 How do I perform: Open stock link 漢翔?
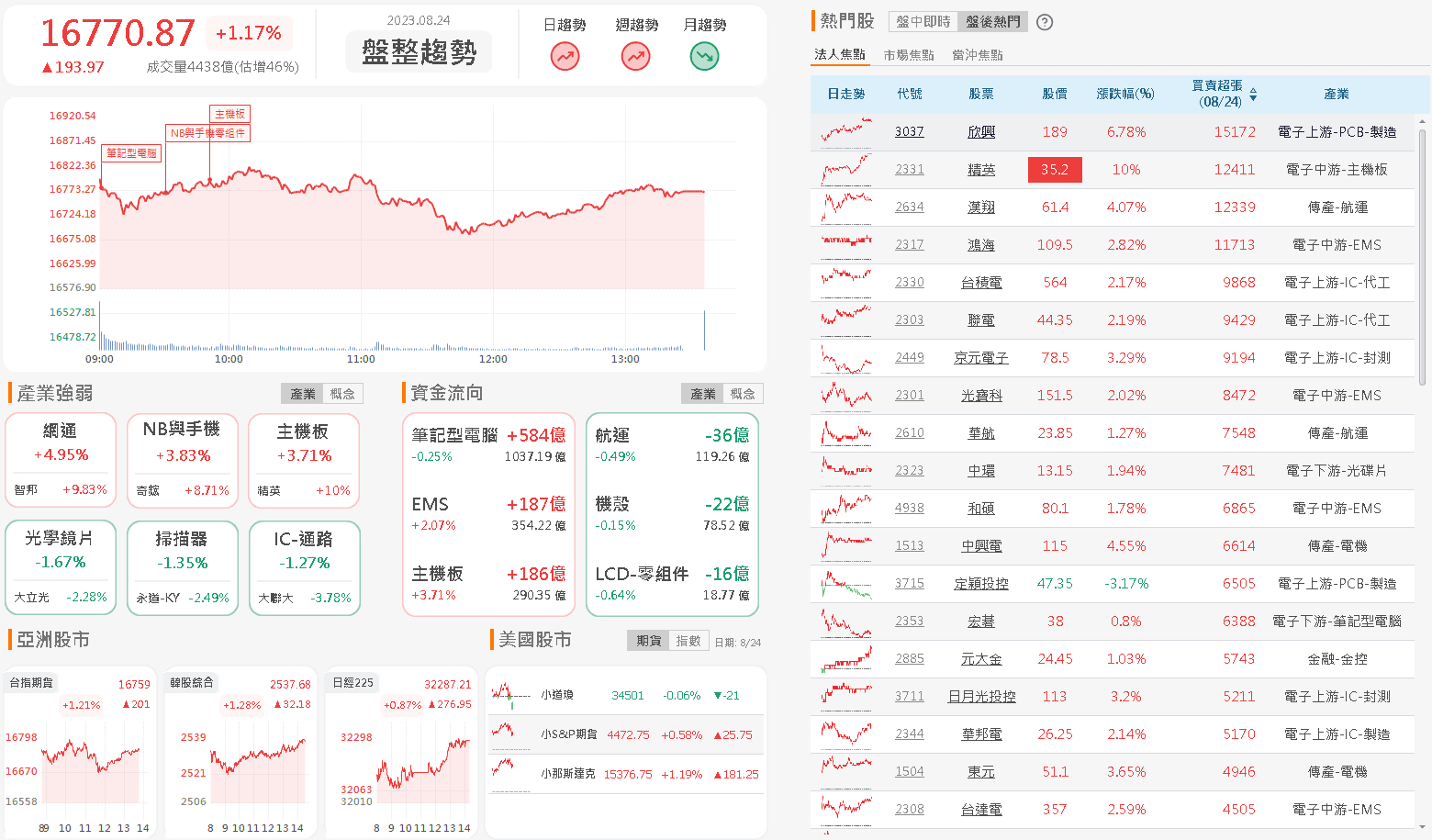pos(981,207)
